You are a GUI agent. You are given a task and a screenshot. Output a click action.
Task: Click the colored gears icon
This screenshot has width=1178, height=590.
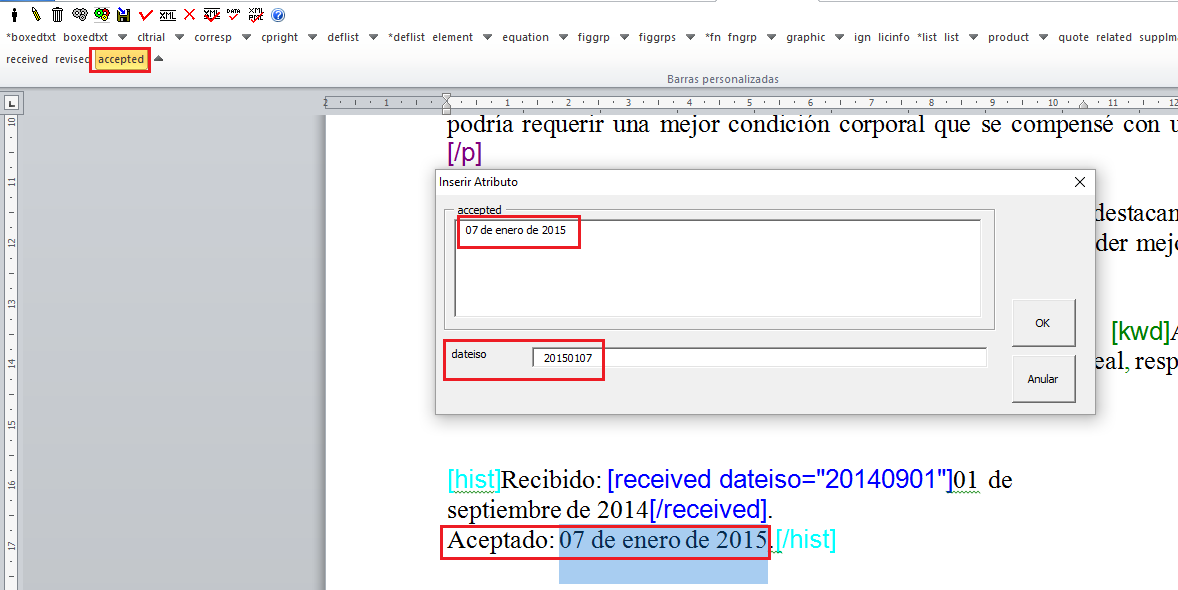click(x=101, y=15)
